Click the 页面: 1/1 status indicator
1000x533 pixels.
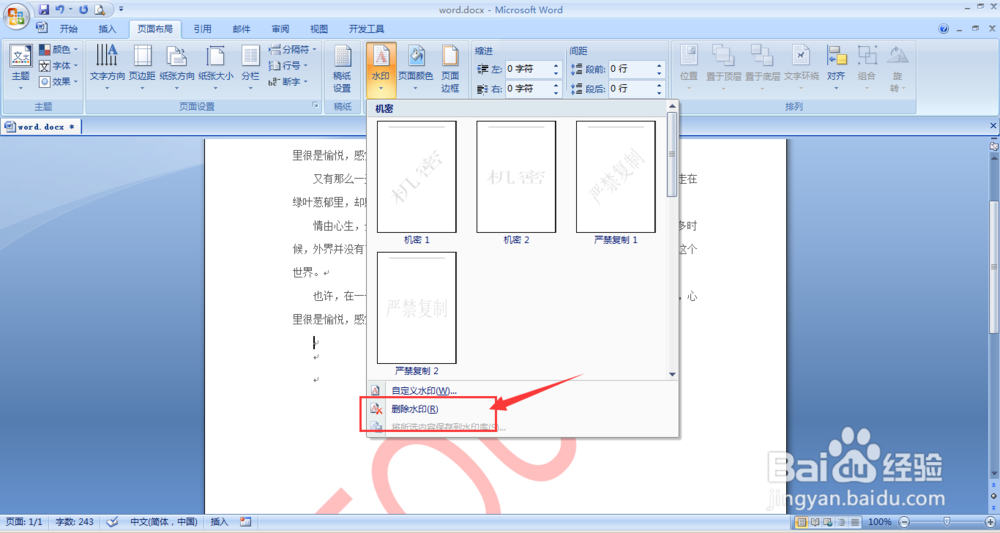[x=23, y=522]
